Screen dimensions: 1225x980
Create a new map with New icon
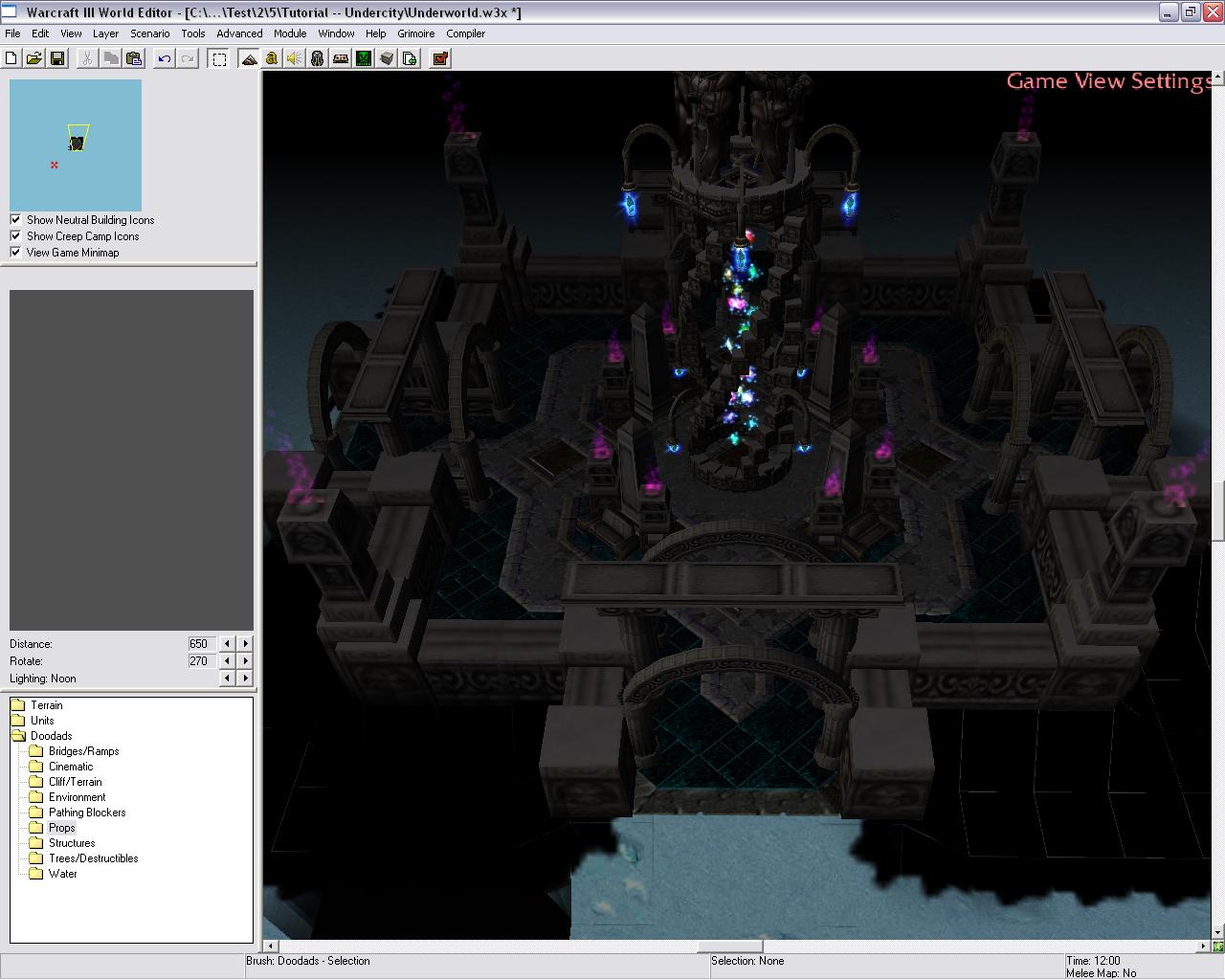(x=11, y=58)
